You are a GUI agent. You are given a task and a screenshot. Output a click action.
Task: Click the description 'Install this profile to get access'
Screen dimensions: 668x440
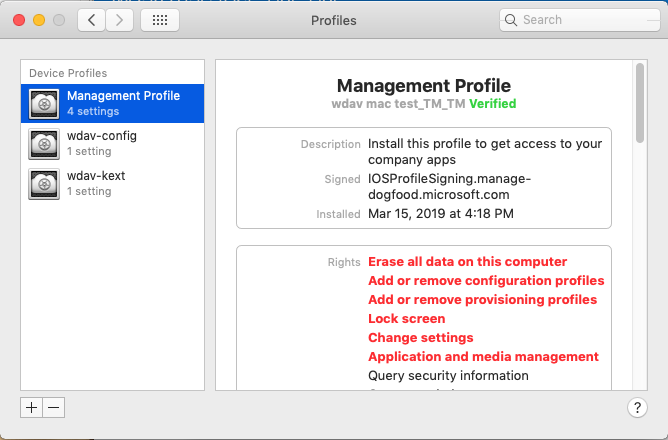tap(485, 152)
